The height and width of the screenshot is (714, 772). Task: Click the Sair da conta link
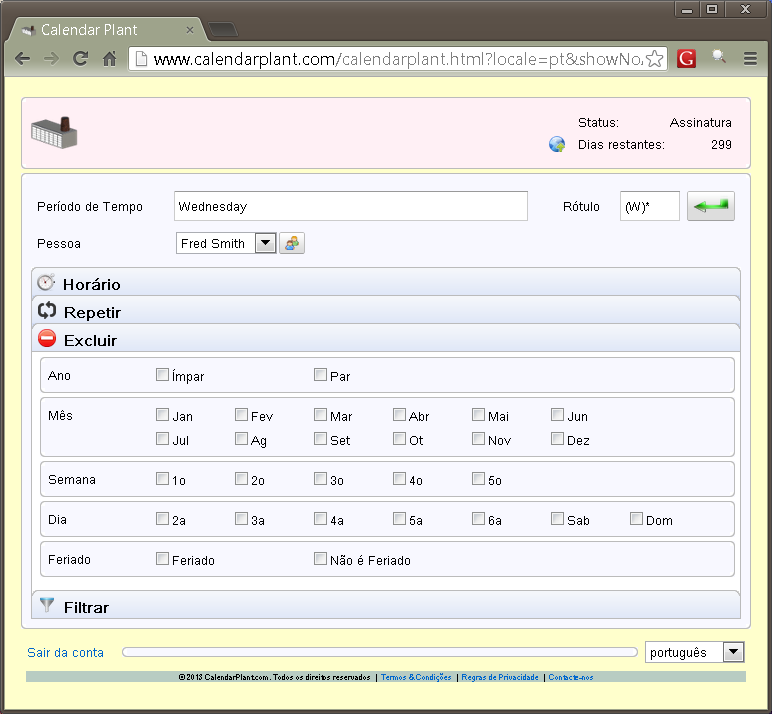[65, 652]
